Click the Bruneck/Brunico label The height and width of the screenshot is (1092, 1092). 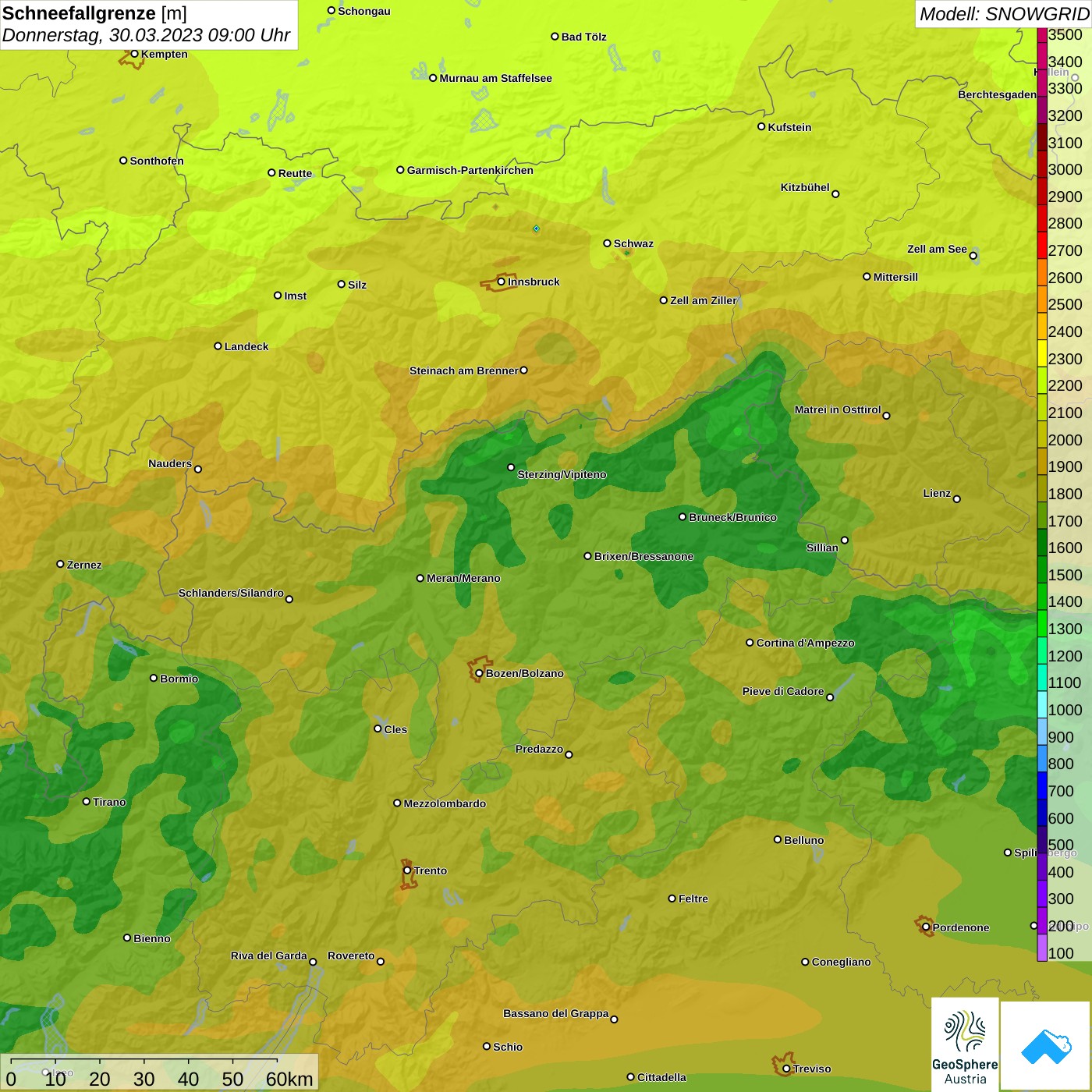tap(732, 517)
